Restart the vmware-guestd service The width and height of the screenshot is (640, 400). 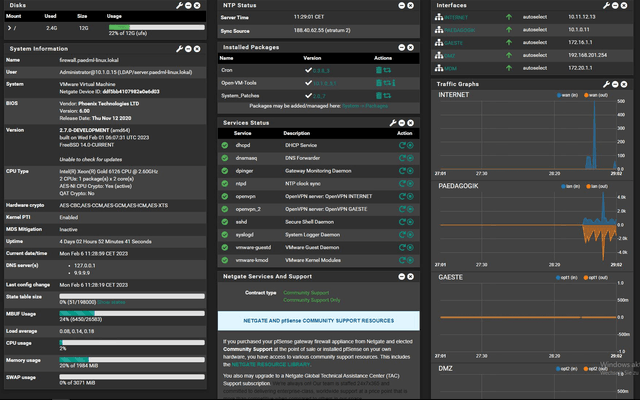[x=402, y=247]
